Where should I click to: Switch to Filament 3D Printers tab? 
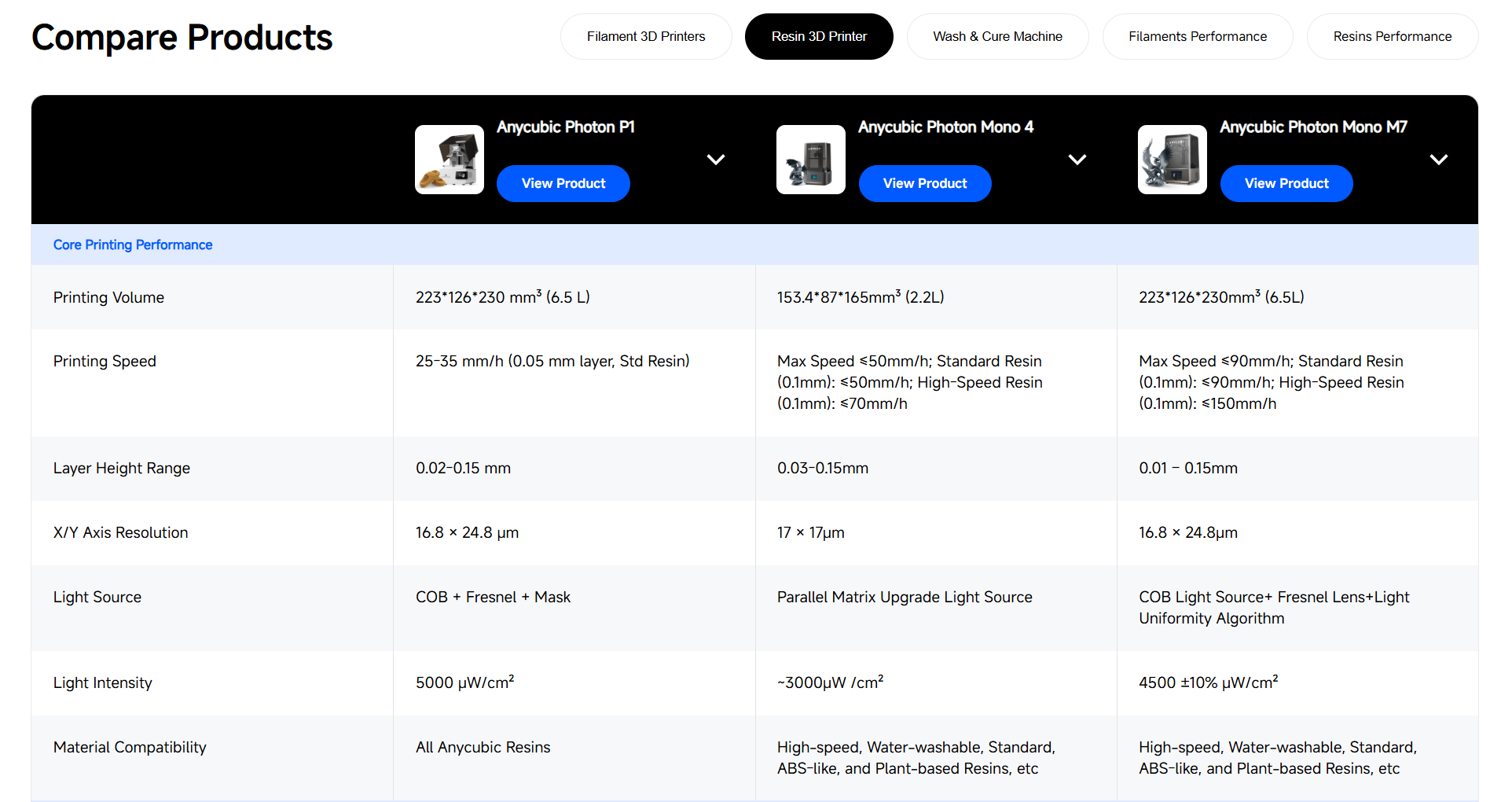pyautogui.click(x=646, y=36)
